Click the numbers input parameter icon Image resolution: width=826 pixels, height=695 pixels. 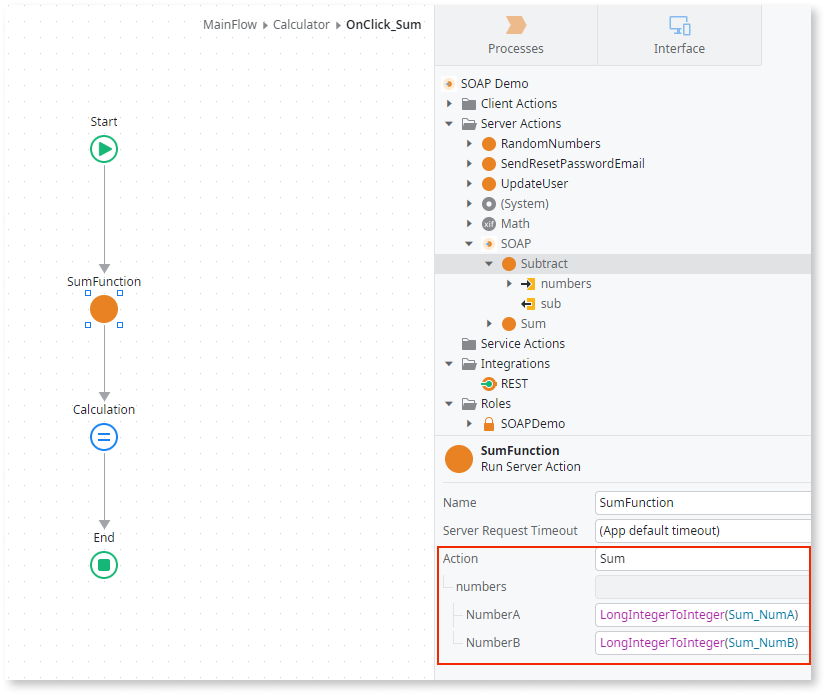click(527, 283)
